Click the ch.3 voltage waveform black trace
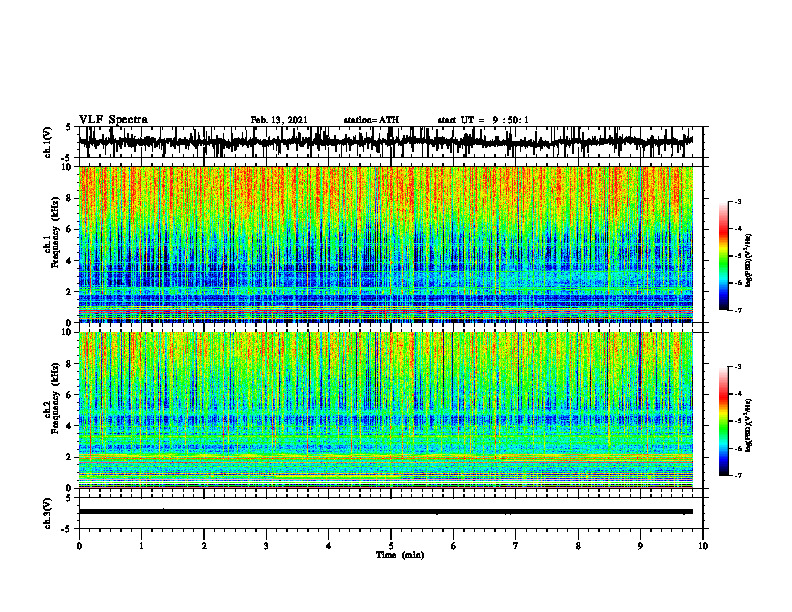This screenshot has width=792, height=612. [x=385, y=512]
